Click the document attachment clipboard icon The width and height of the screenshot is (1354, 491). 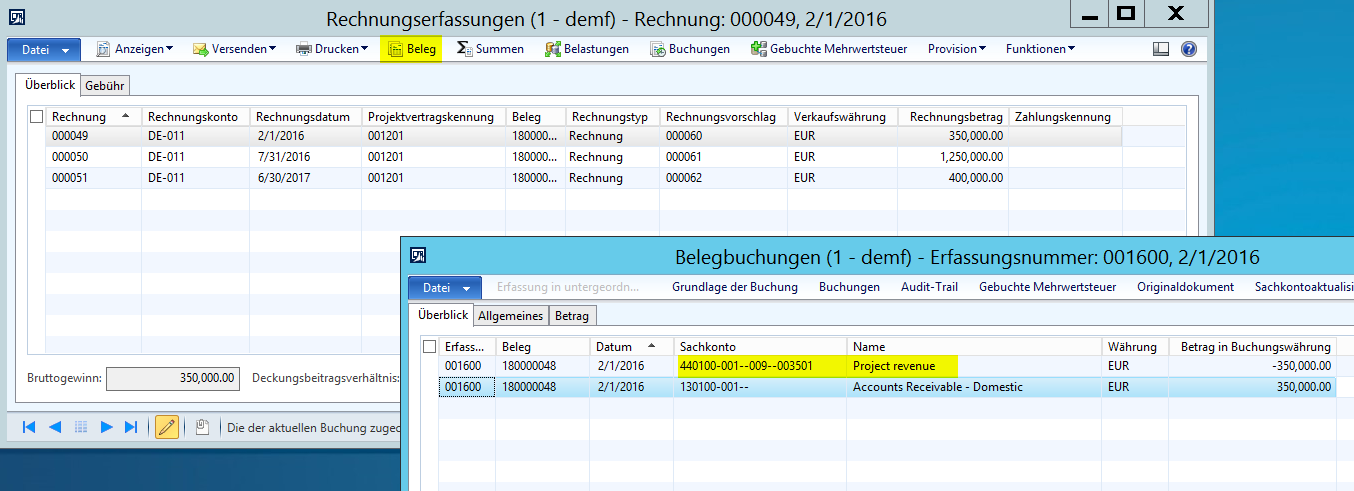point(201,427)
